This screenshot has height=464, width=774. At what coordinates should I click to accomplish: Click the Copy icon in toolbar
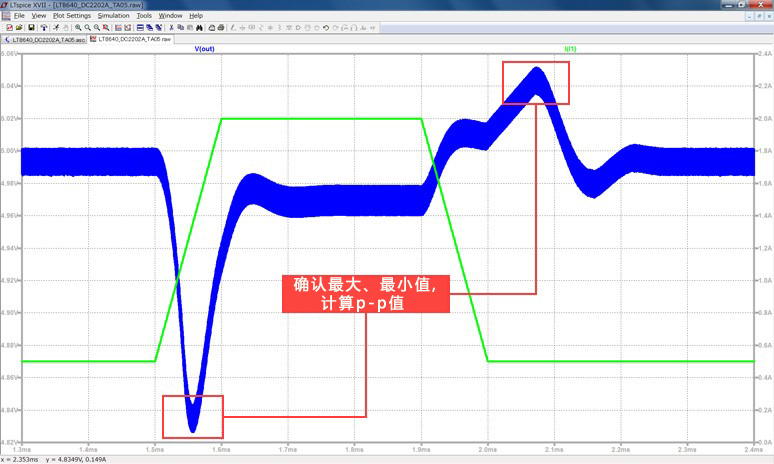coord(180,27)
